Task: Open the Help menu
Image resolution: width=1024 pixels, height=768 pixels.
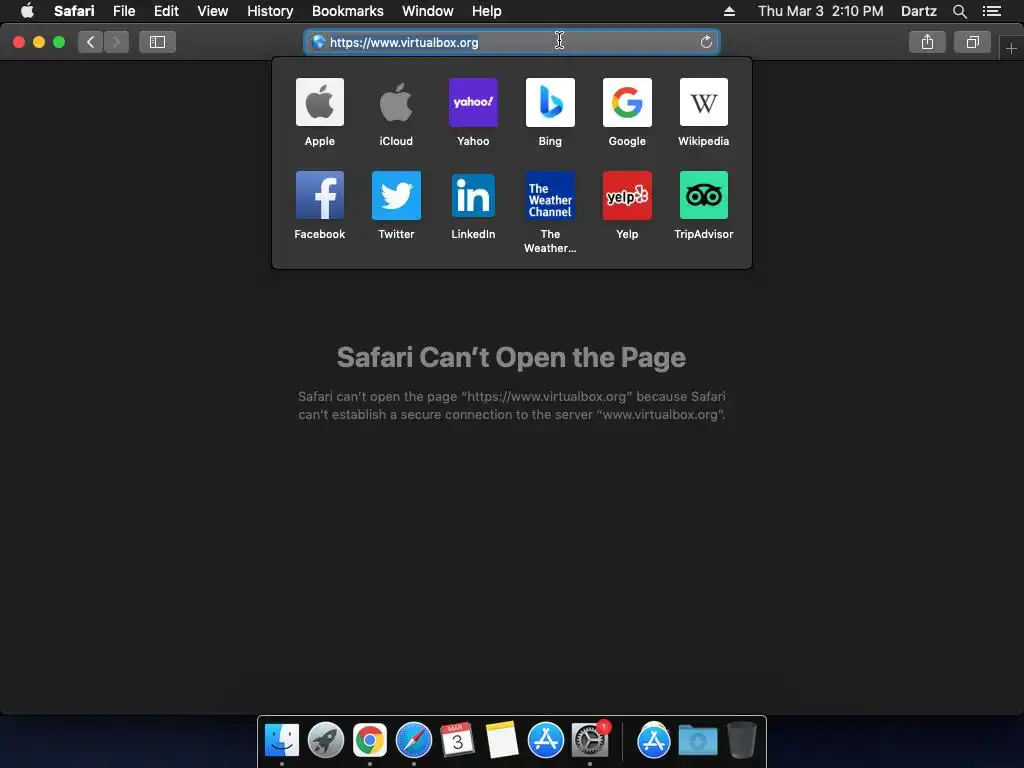Action: click(487, 11)
